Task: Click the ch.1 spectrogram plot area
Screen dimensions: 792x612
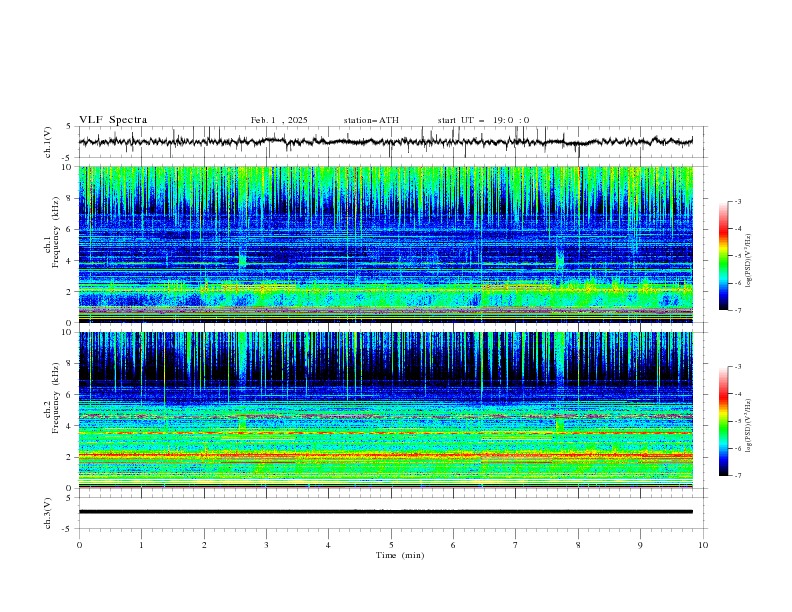Action: click(x=385, y=244)
